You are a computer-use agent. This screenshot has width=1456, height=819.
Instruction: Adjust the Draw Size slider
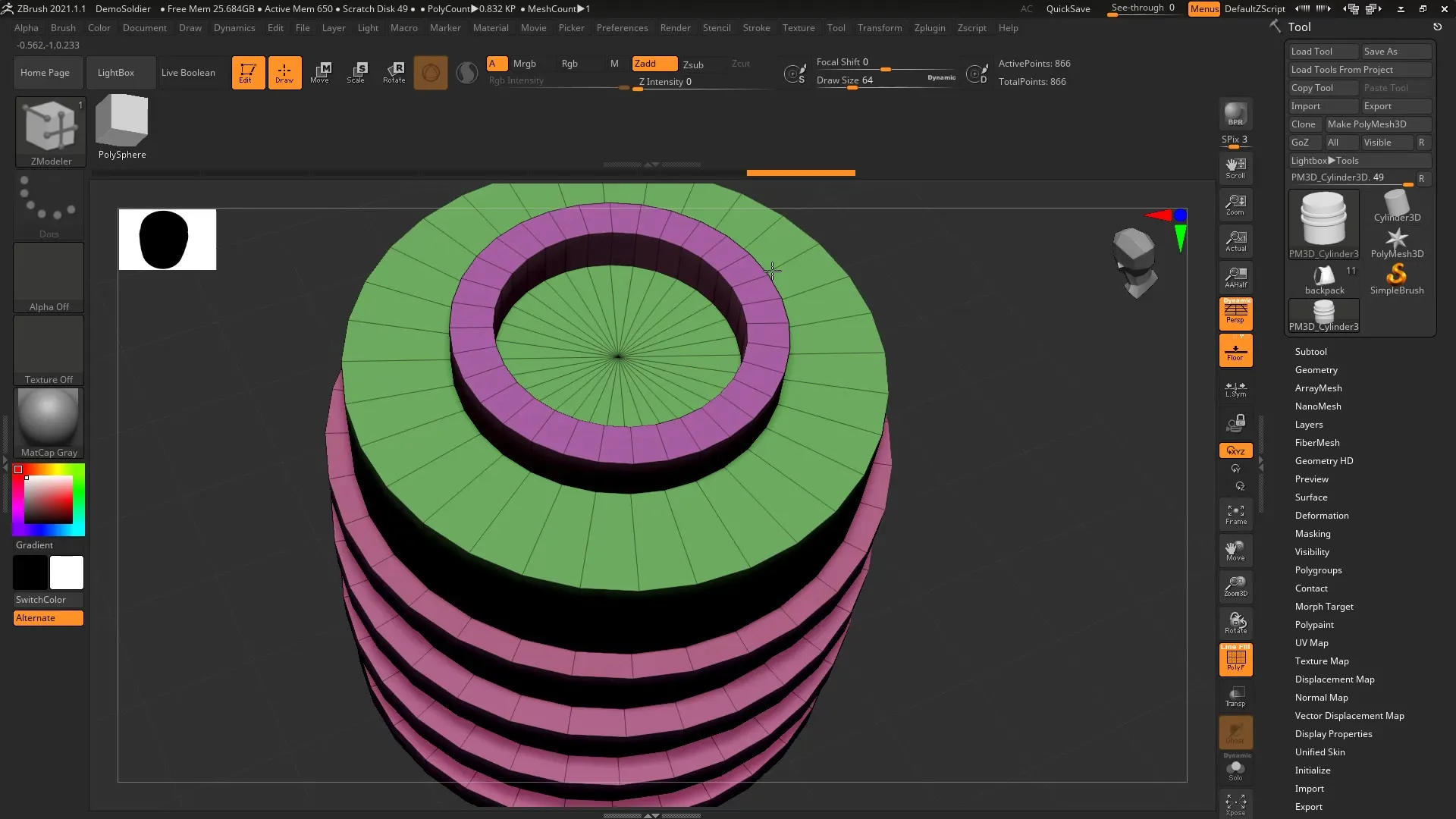[x=886, y=81]
